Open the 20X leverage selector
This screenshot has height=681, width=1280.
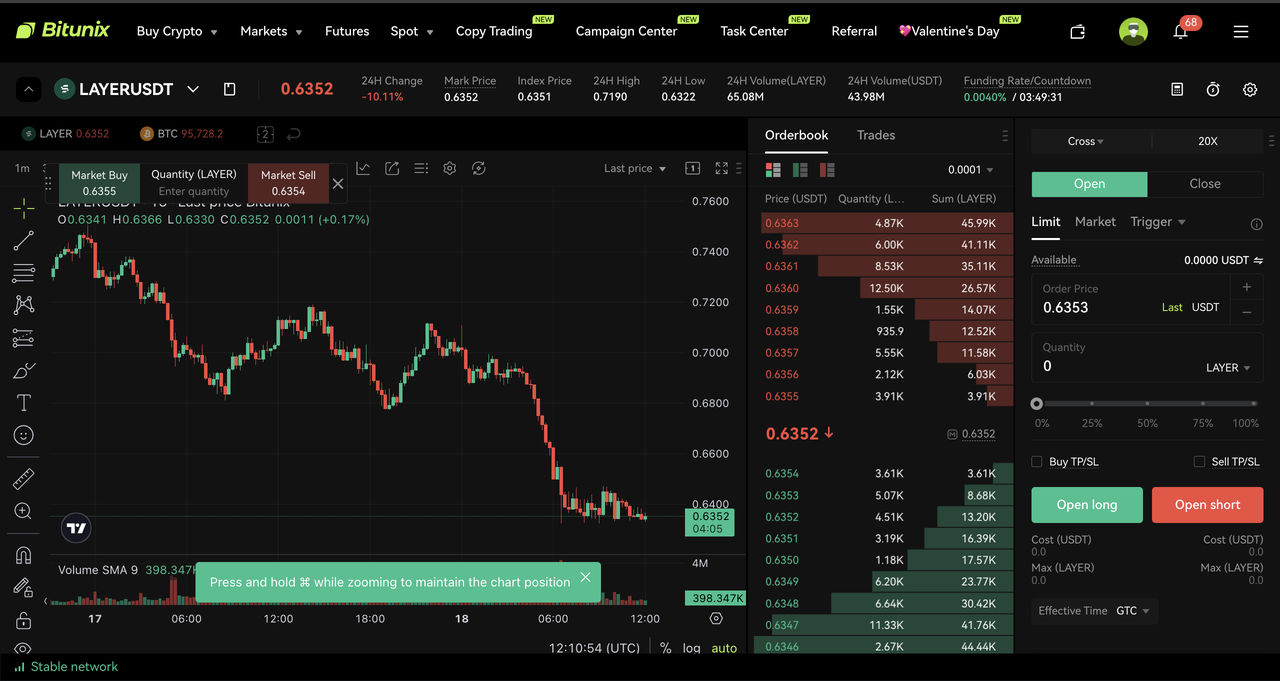click(x=1206, y=141)
